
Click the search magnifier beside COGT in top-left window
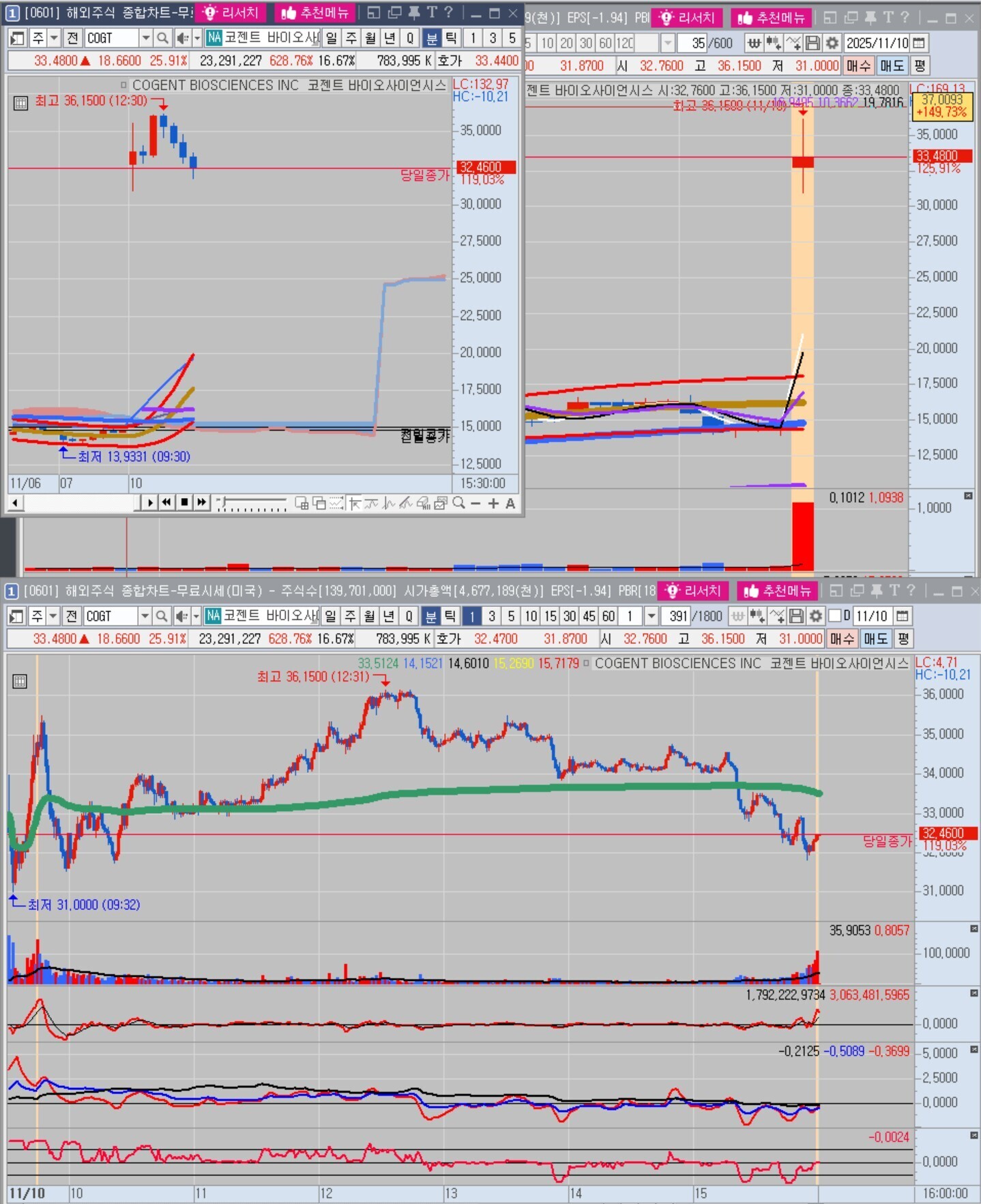coord(162,38)
